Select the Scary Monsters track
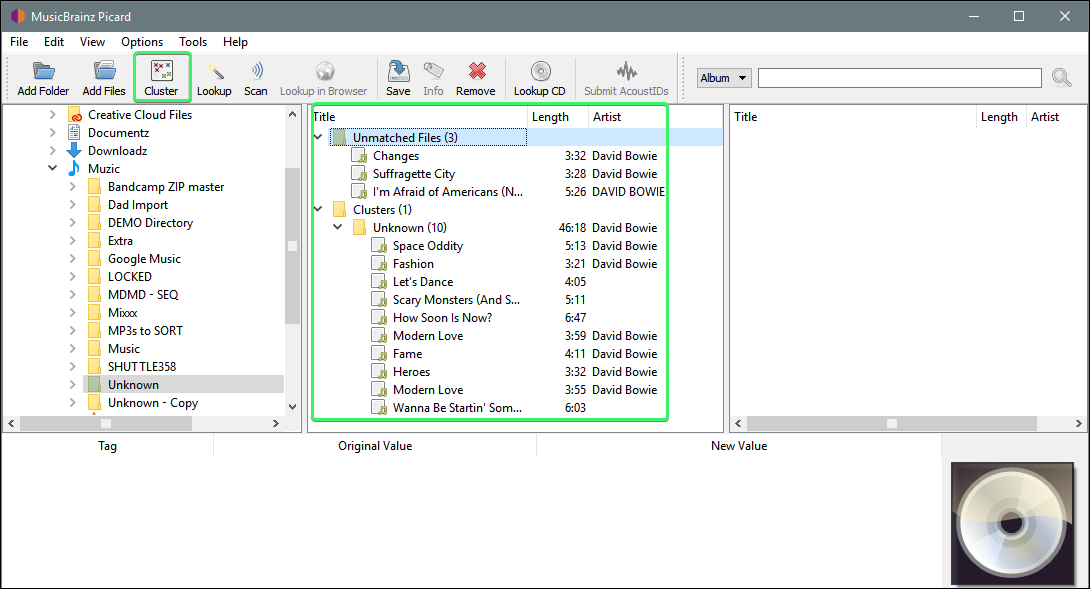Image resolution: width=1090 pixels, height=589 pixels. pos(456,300)
